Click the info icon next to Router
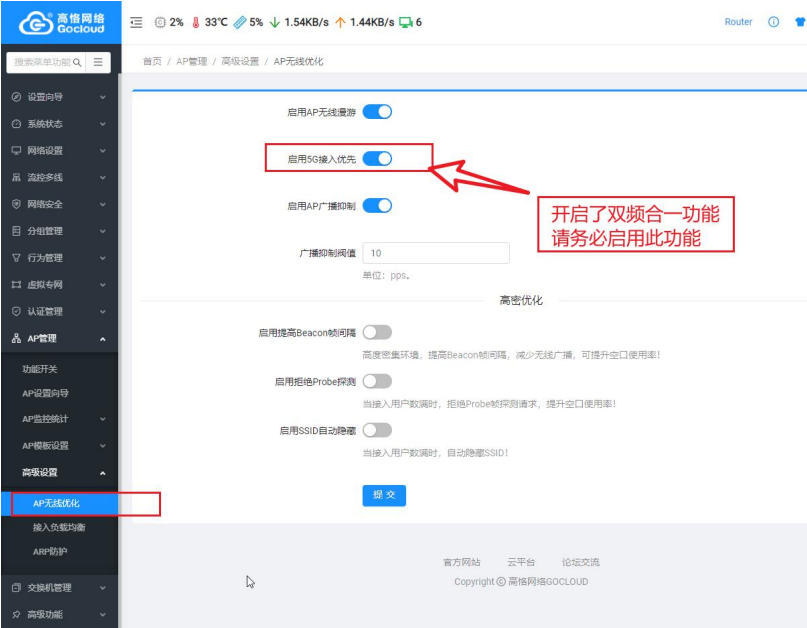The width and height of the screenshot is (807, 628). 772,20
